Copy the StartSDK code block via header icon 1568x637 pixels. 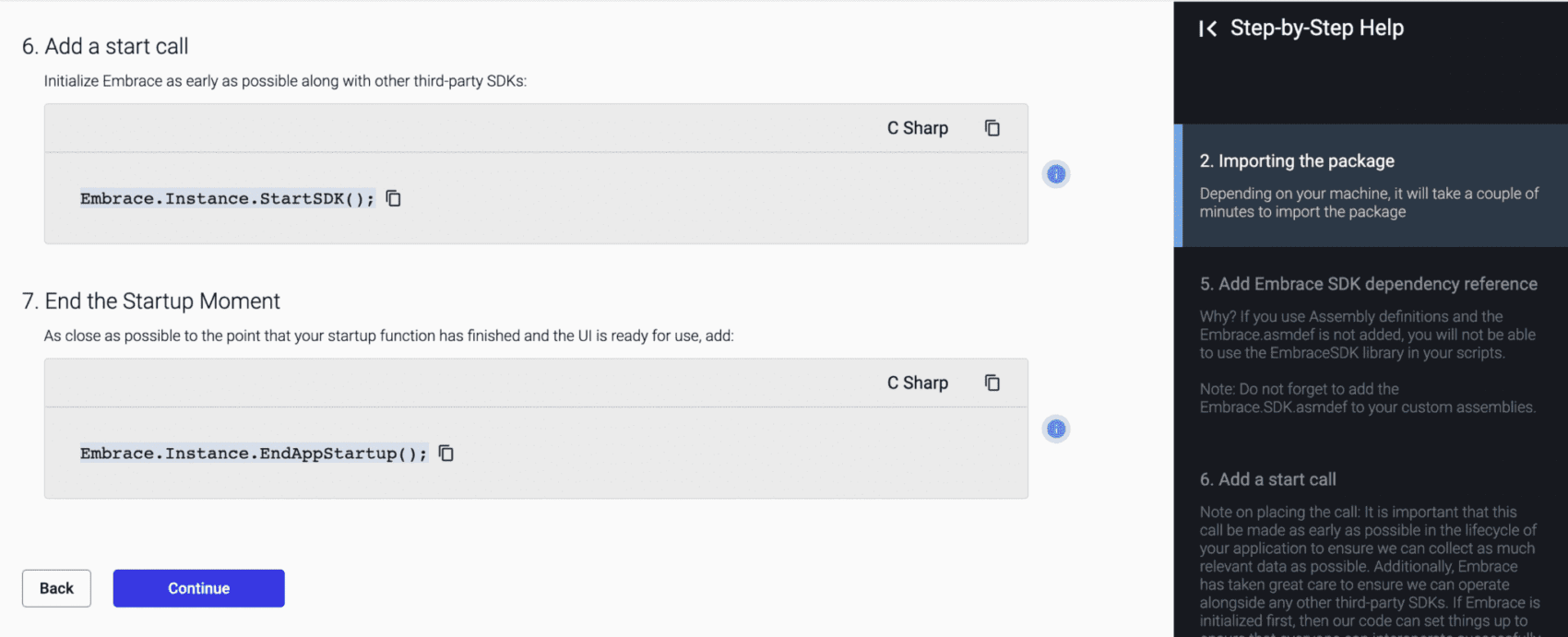click(x=992, y=128)
